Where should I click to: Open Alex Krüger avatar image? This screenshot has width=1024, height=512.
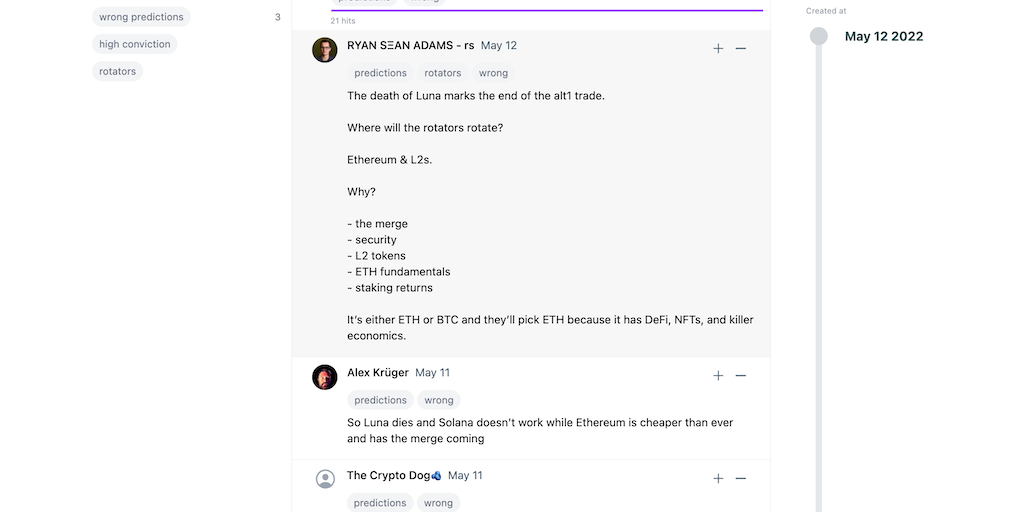click(325, 377)
